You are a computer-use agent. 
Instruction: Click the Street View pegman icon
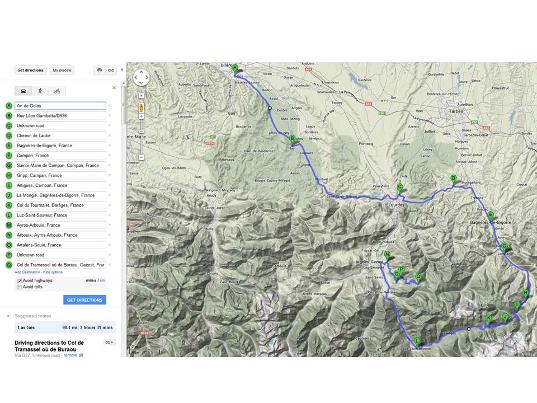[141, 108]
